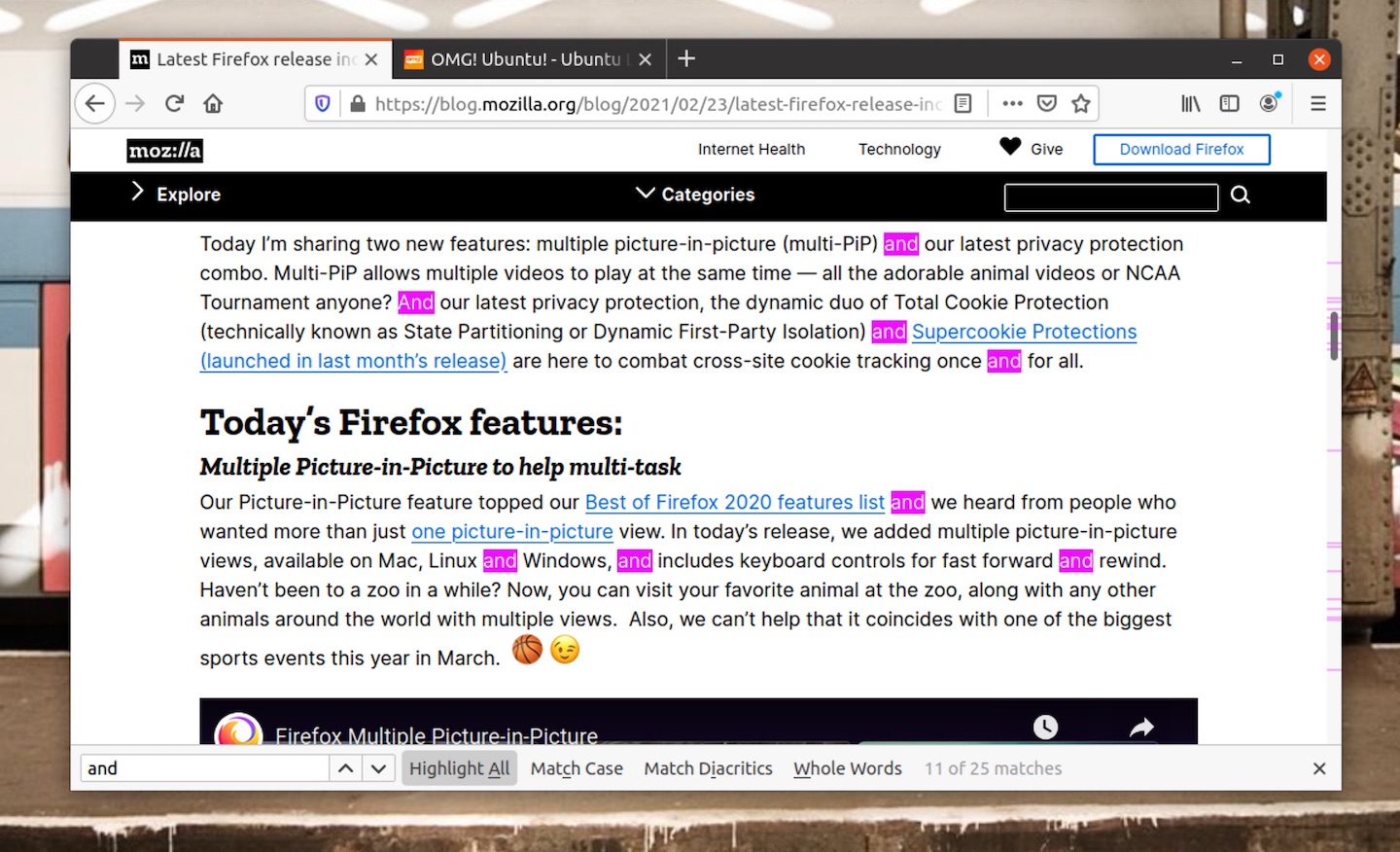Viewport: 1400px width, 852px height.
Task: Open a new tab
Action: 686,58
